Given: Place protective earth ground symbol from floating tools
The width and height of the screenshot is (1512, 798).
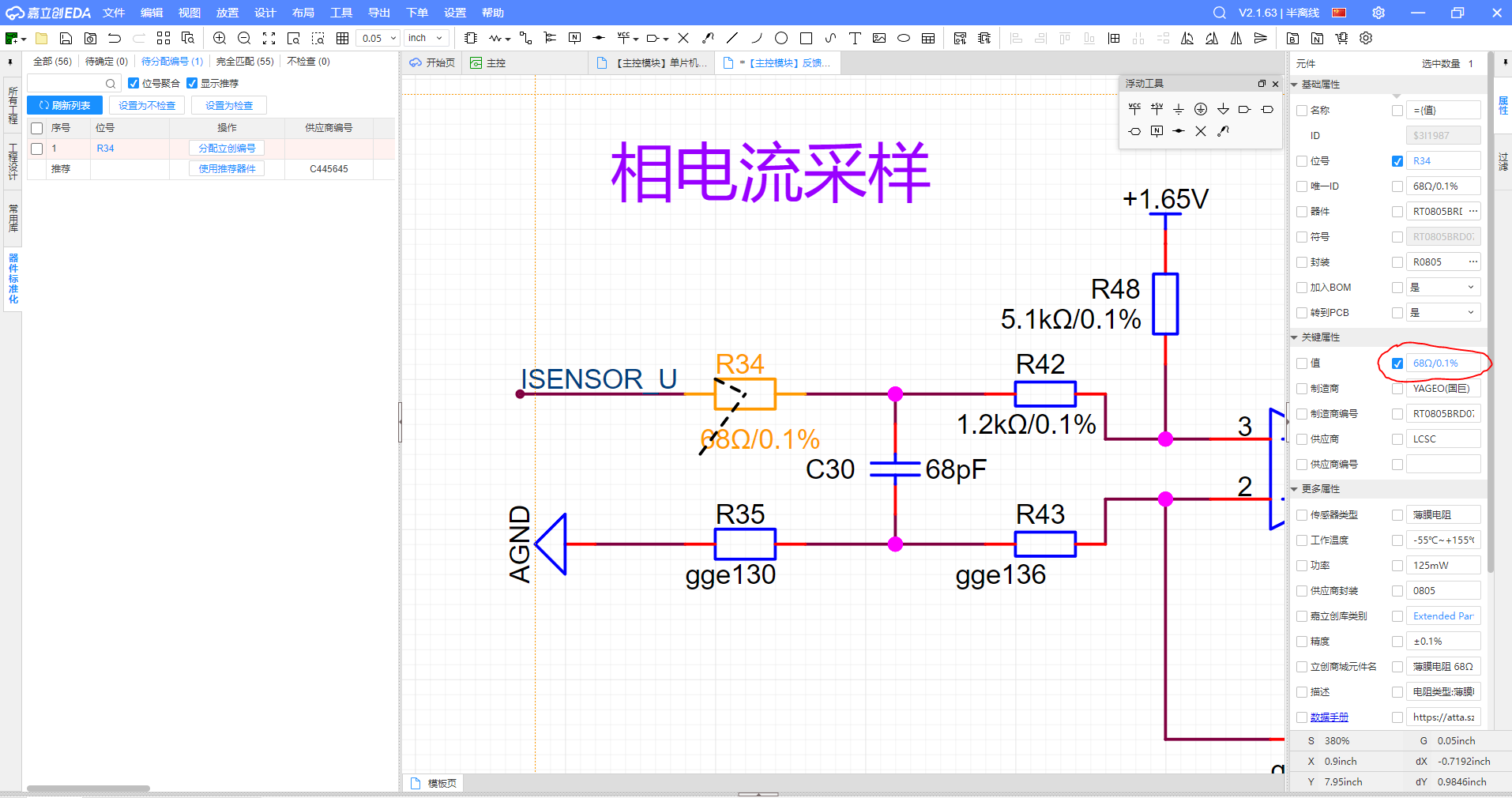Looking at the screenshot, I should pos(1201,109).
